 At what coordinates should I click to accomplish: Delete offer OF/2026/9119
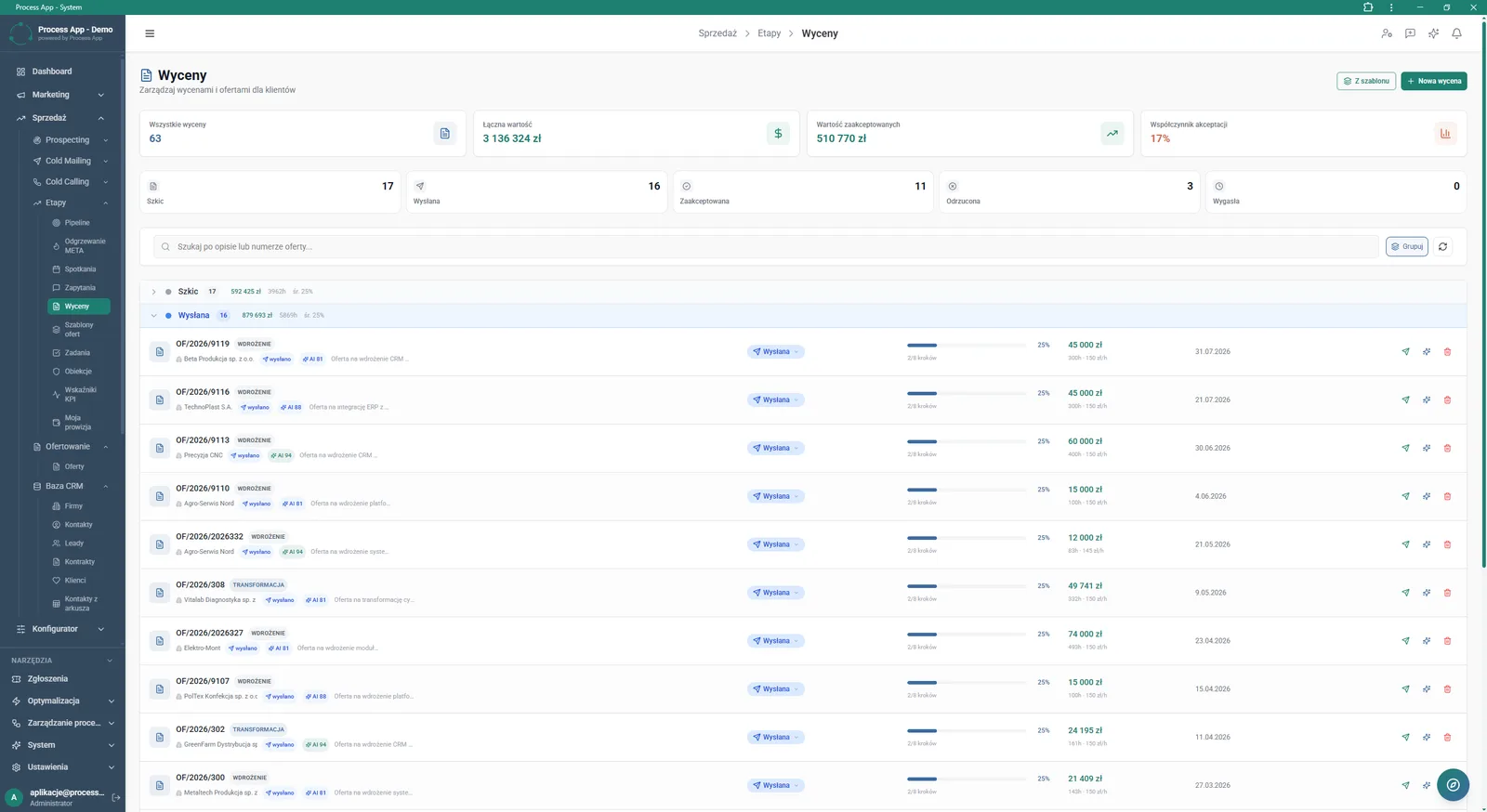1447,352
